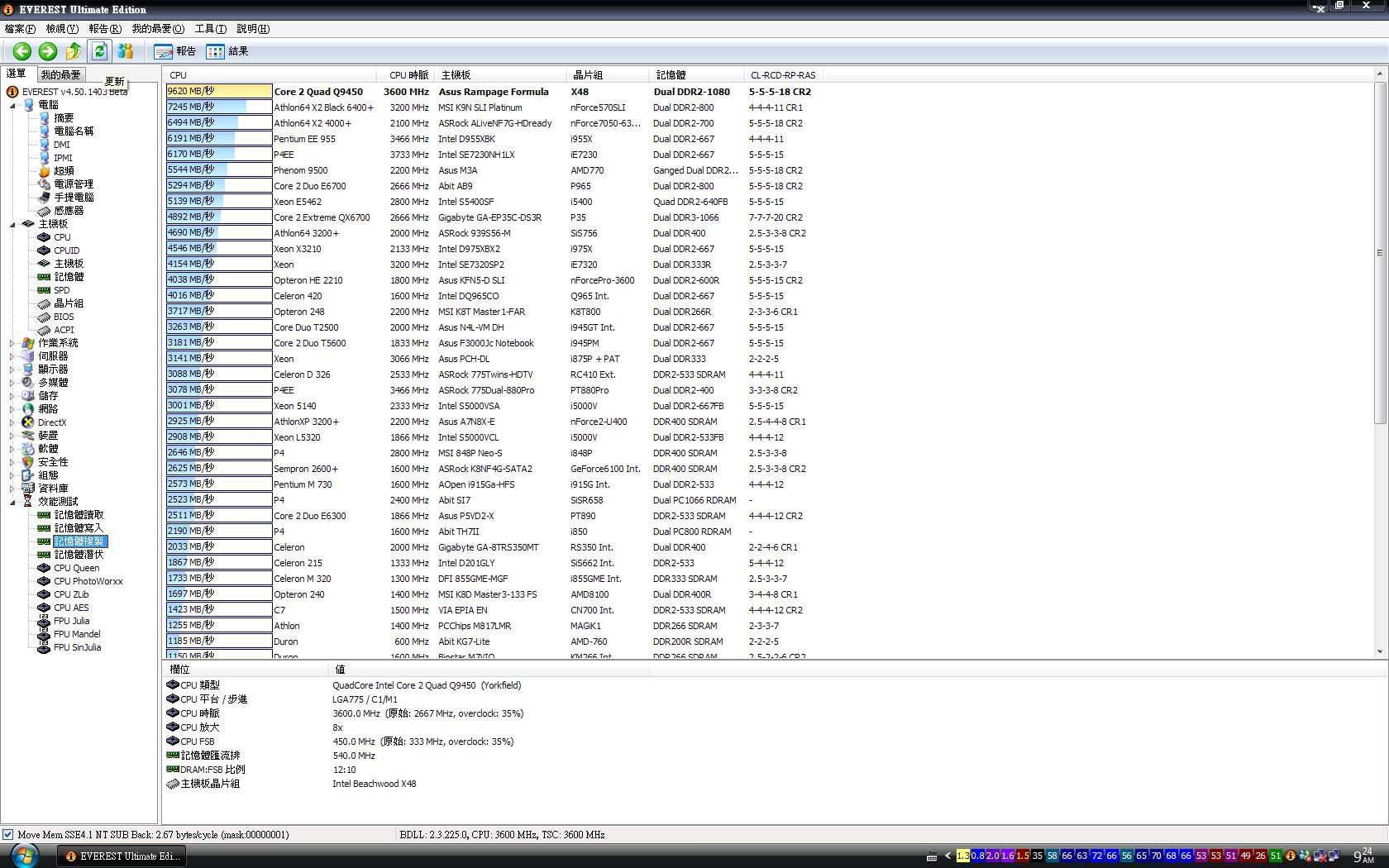Go back with the green left arrow
The height and width of the screenshot is (868, 1389).
pos(22,51)
